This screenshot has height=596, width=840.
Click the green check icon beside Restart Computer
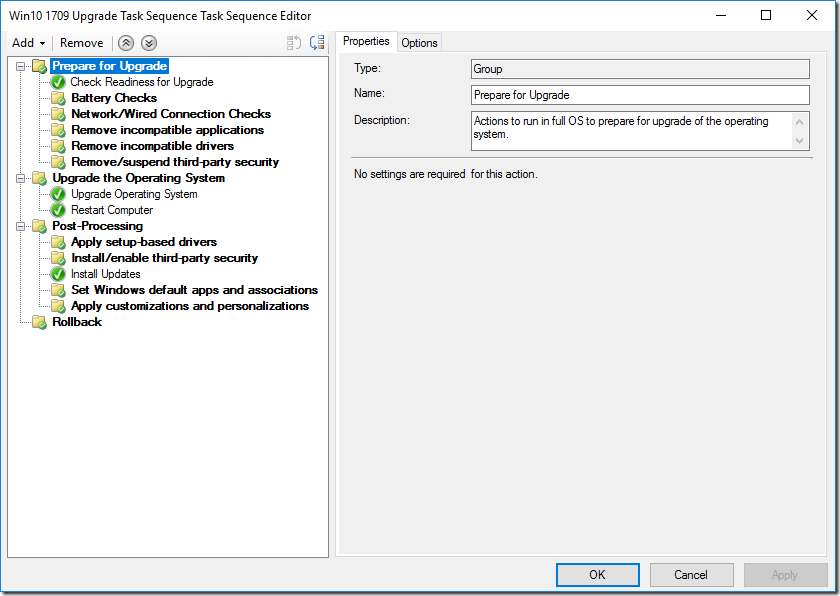[59, 210]
